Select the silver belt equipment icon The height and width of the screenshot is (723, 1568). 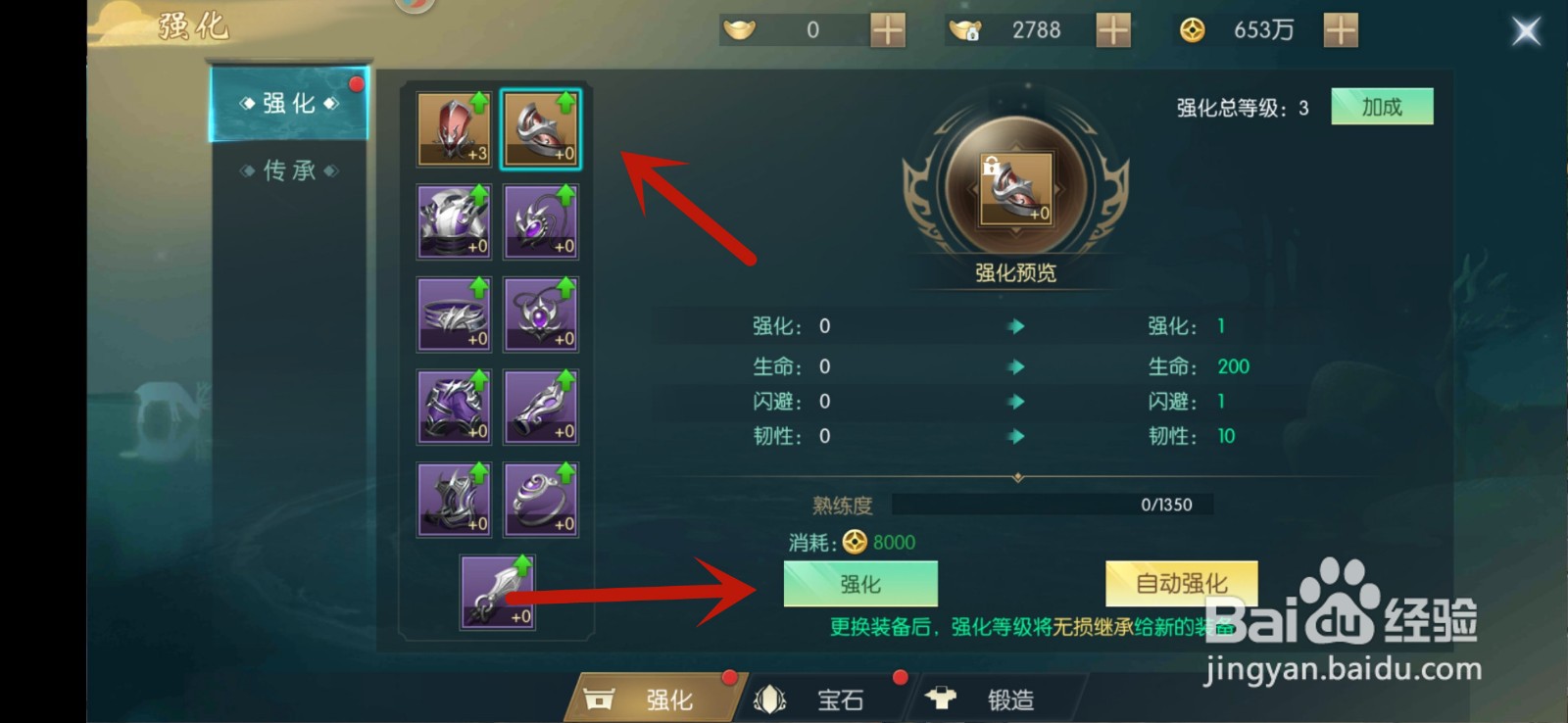(454, 314)
